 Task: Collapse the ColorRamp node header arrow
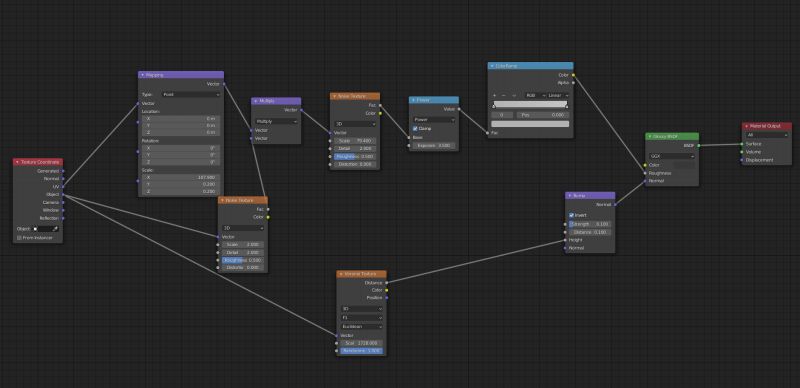pyautogui.click(x=492, y=66)
